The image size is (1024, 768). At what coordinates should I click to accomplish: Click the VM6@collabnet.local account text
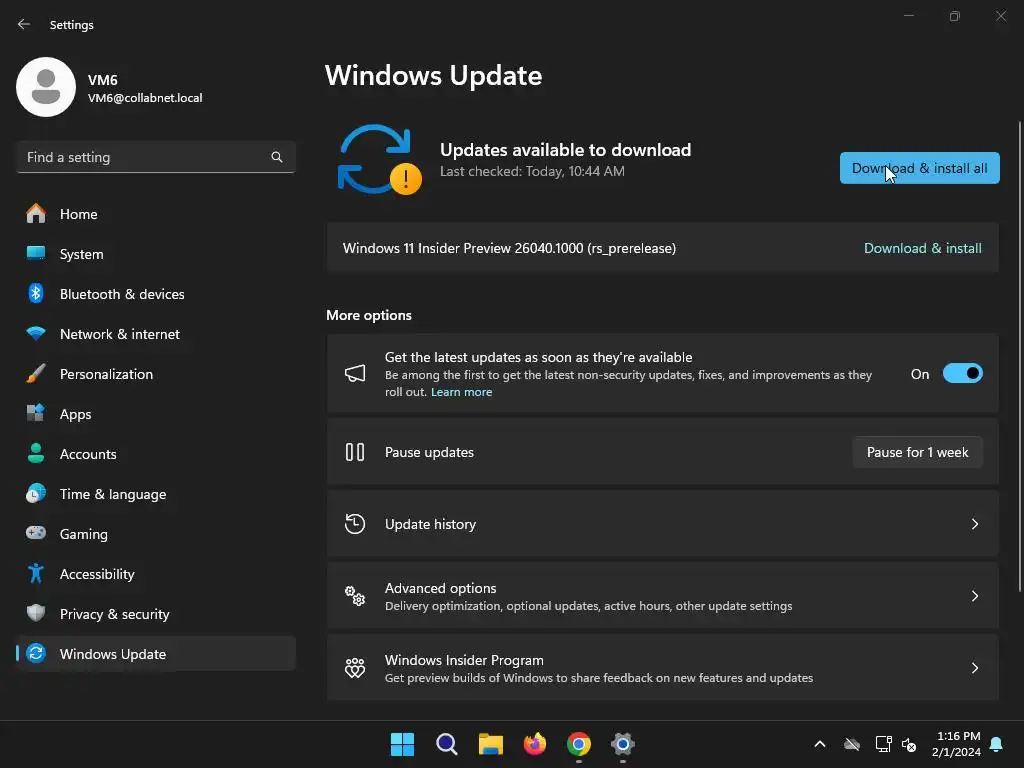tap(145, 98)
